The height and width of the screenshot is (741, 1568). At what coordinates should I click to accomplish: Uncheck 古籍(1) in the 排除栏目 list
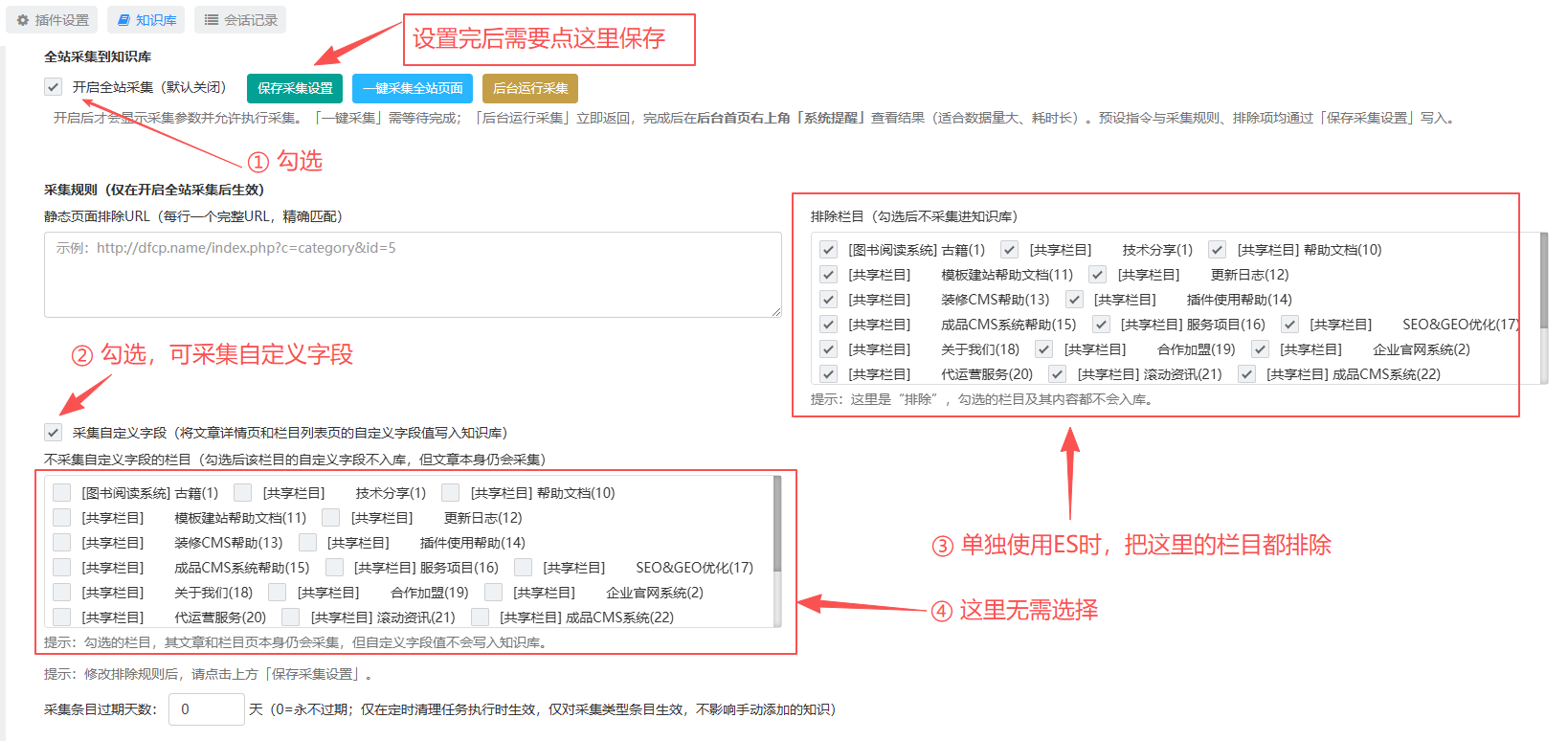tap(829, 250)
